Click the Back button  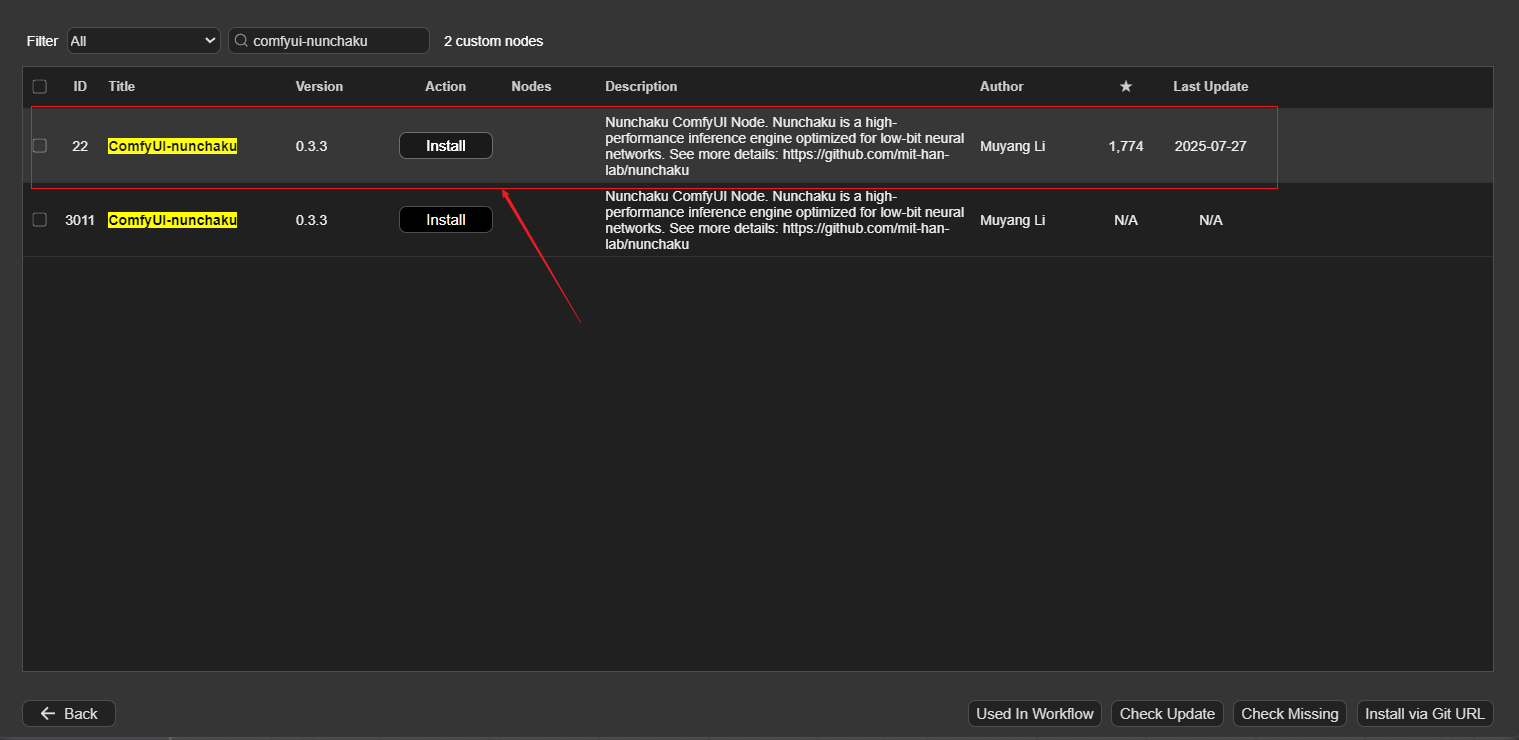[x=68, y=713]
